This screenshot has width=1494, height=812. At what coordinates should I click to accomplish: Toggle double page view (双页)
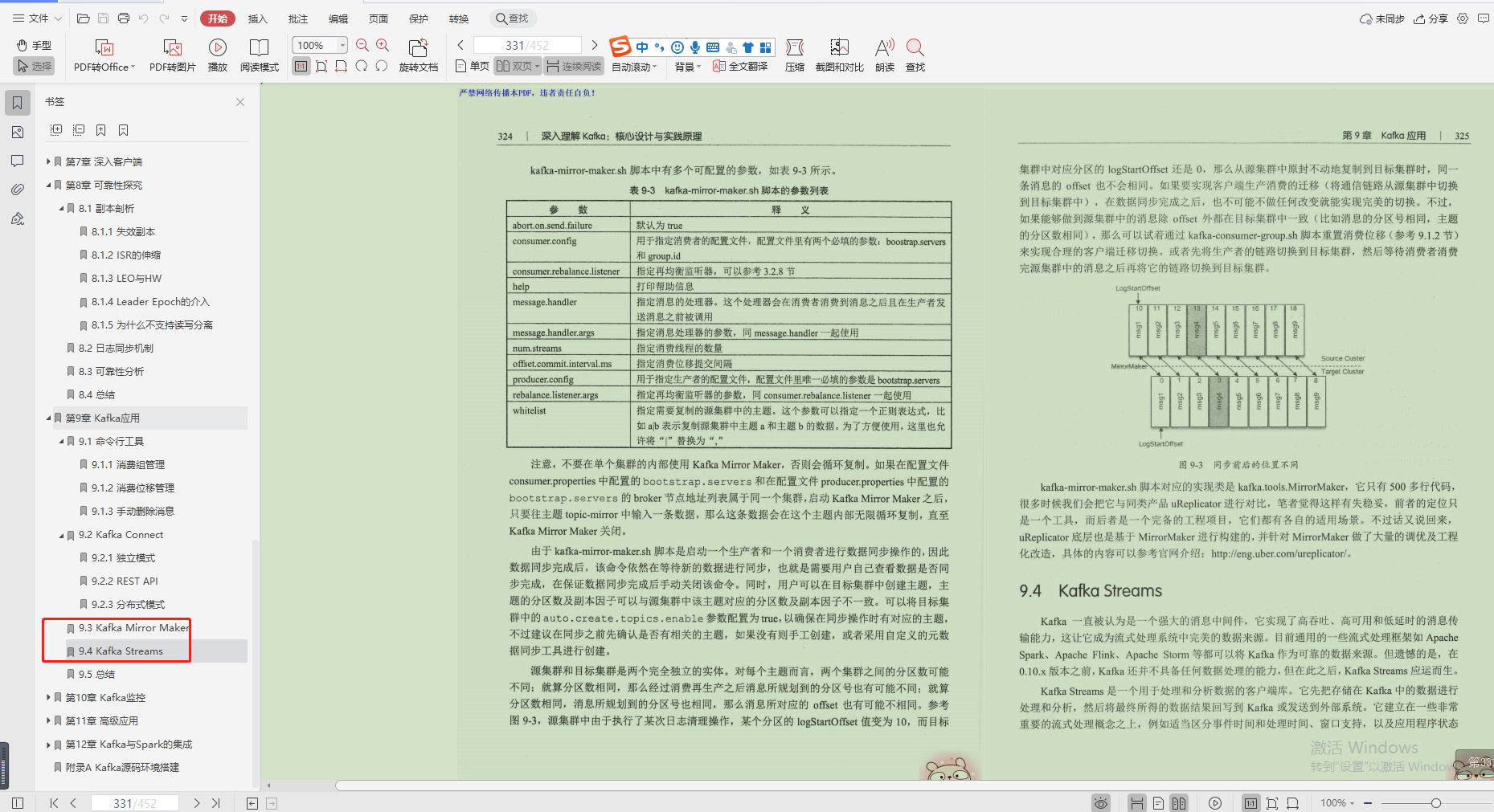pos(518,66)
